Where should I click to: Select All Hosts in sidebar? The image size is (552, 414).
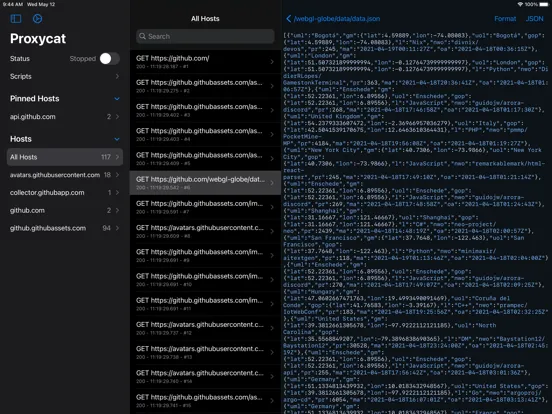(x=65, y=157)
